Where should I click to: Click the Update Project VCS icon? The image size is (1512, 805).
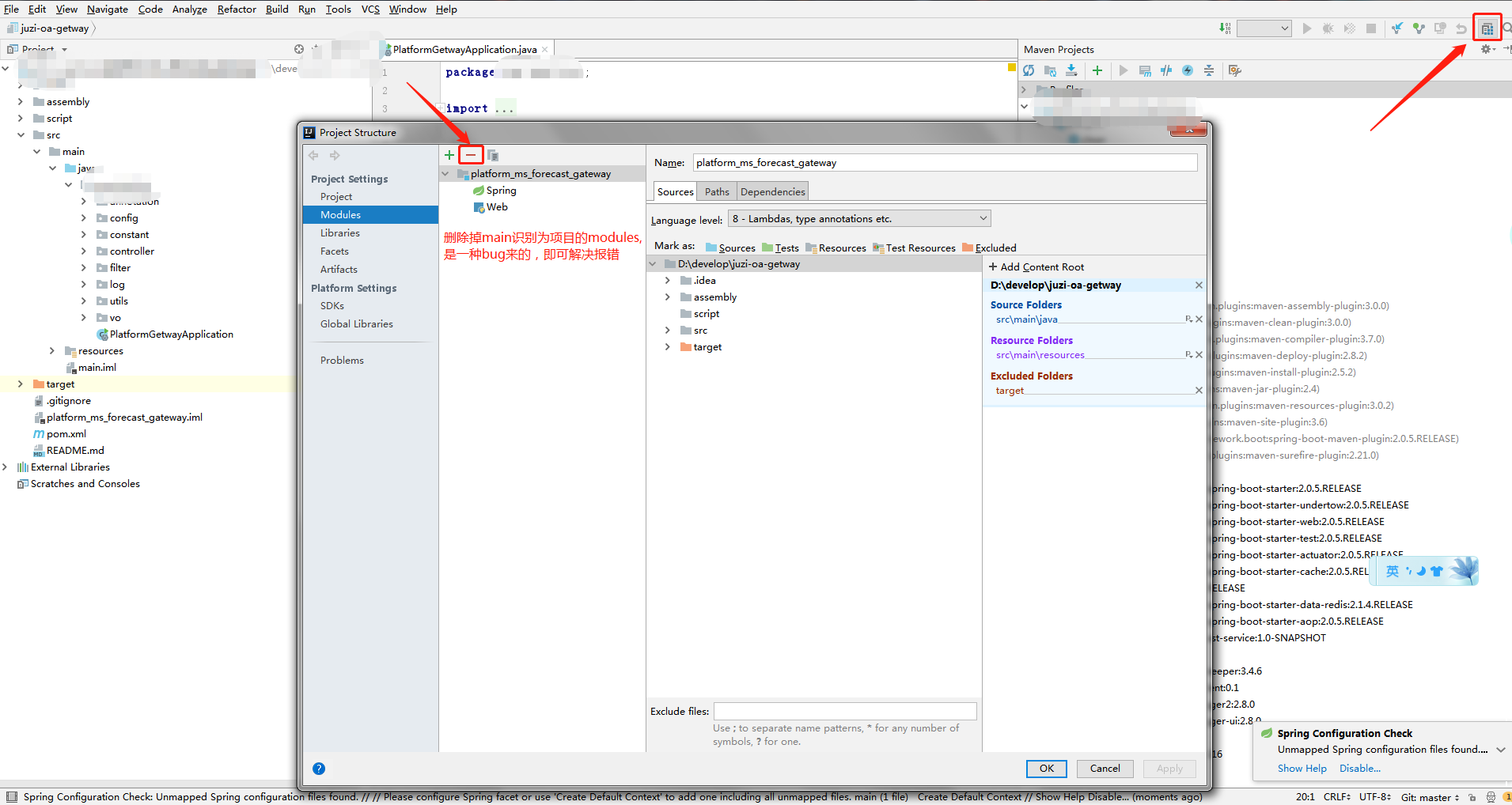pos(1397,28)
